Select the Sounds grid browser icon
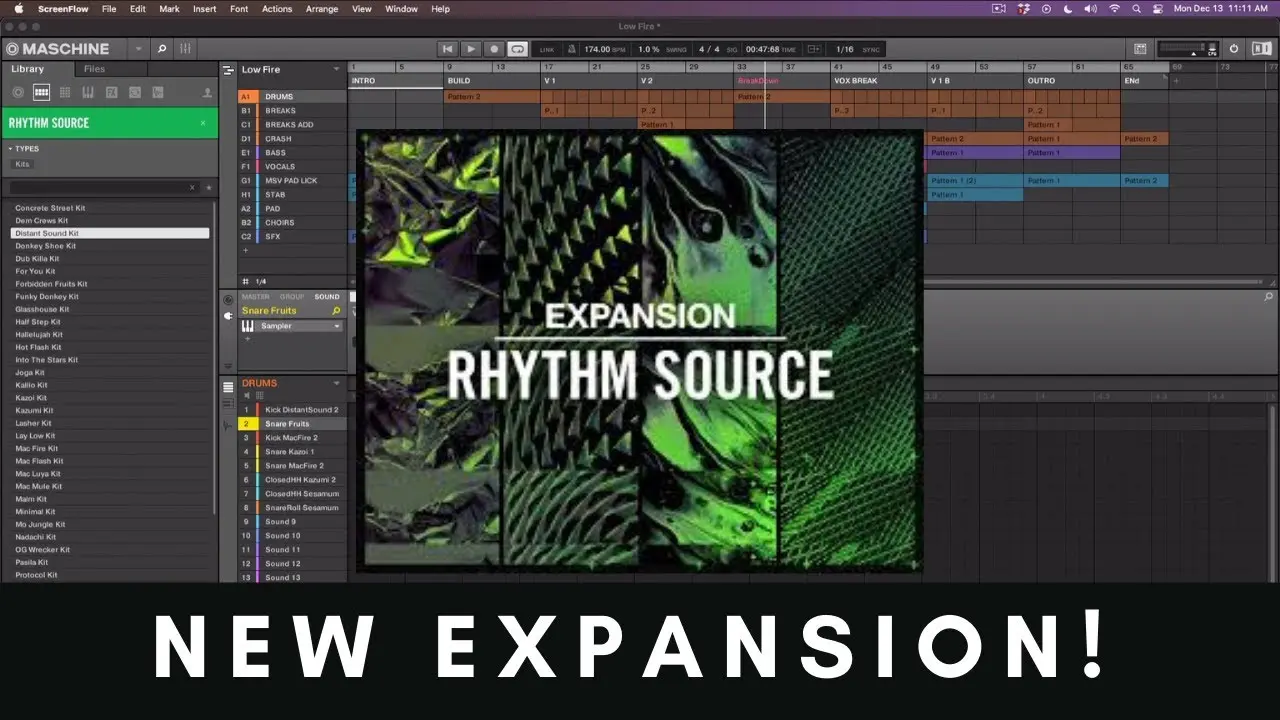Image resolution: width=1280 pixels, height=720 pixels. pos(65,92)
